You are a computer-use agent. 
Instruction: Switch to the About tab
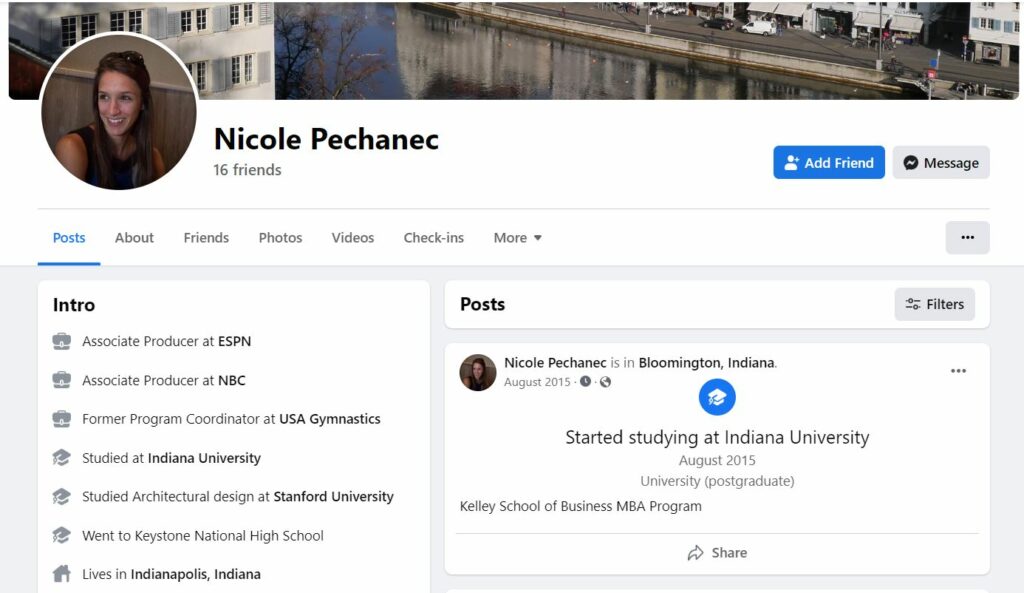click(135, 238)
